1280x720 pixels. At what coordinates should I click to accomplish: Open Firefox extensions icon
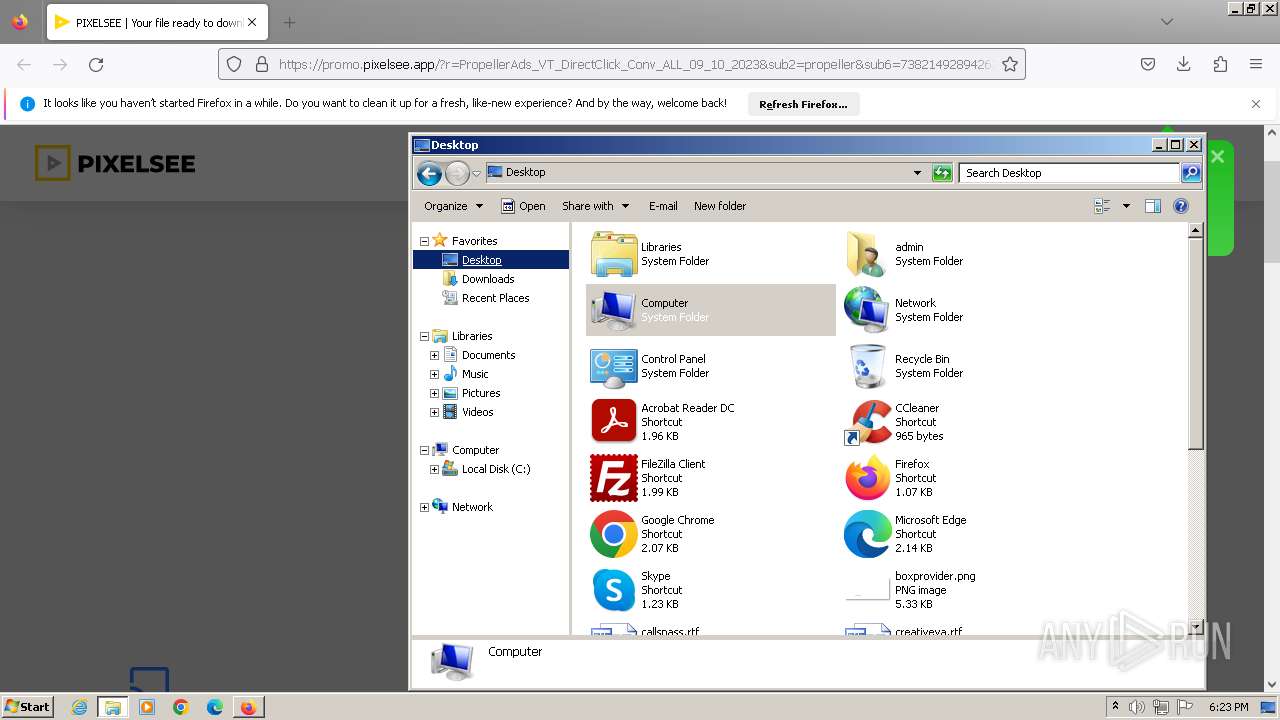coord(1220,64)
